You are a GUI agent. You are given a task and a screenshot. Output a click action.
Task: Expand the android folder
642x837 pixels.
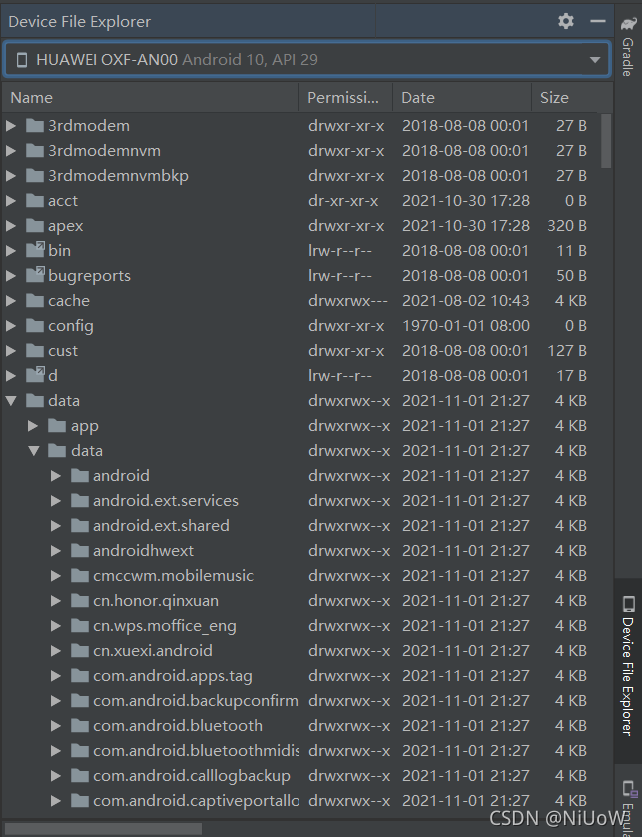point(56,476)
